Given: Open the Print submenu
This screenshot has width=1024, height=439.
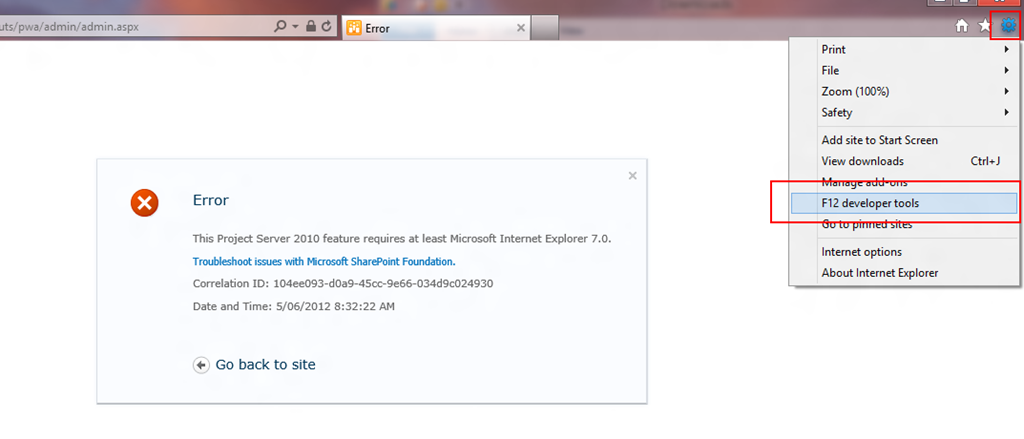Looking at the screenshot, I should (x=904, y=50).
